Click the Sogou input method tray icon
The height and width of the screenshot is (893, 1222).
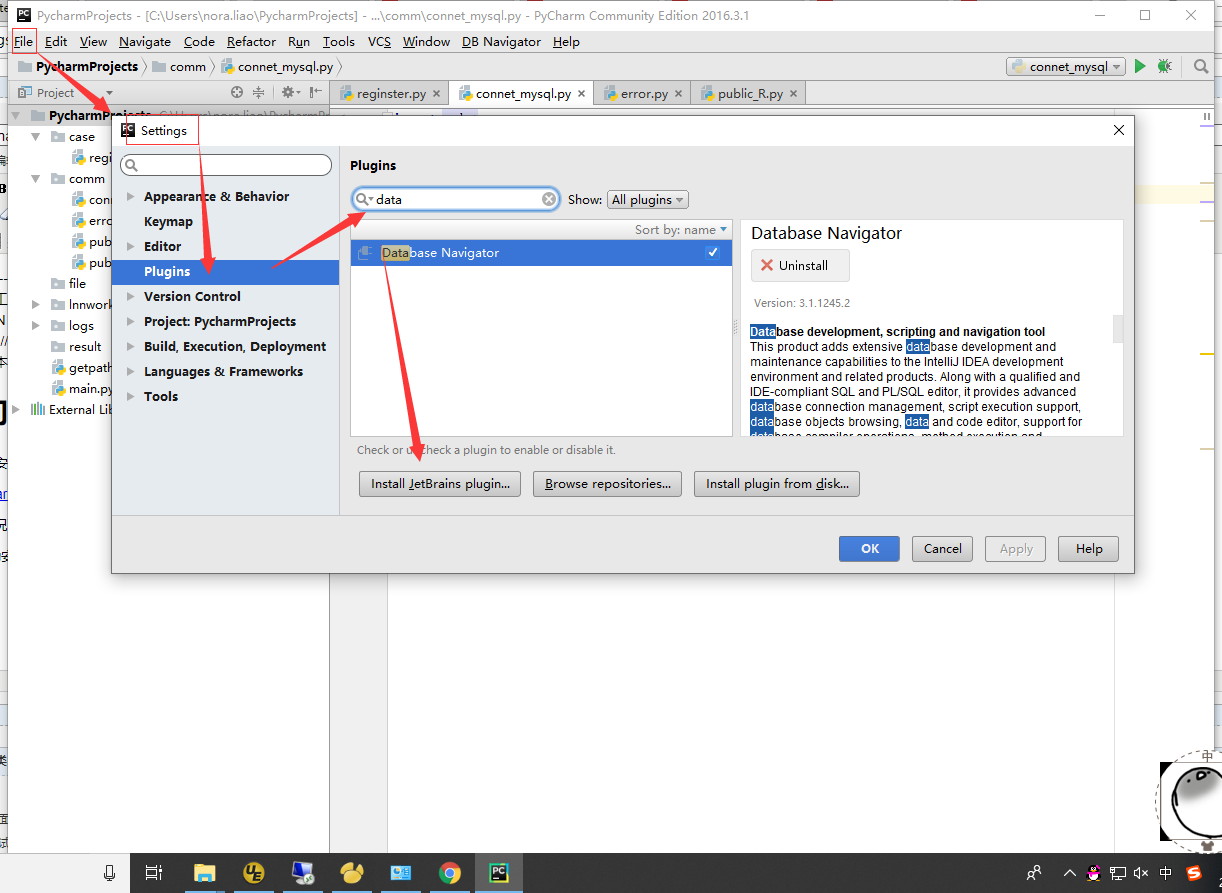click(1194, 873)
